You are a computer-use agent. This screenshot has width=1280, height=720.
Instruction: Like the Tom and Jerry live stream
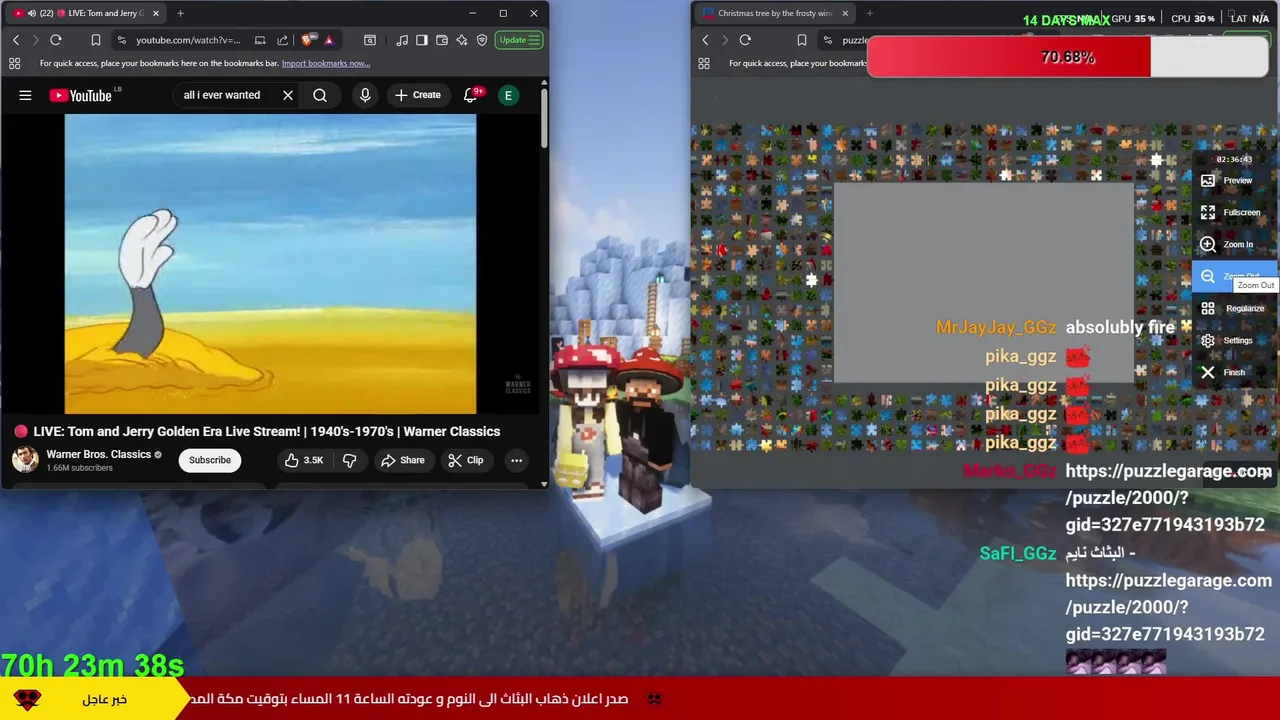304,460
